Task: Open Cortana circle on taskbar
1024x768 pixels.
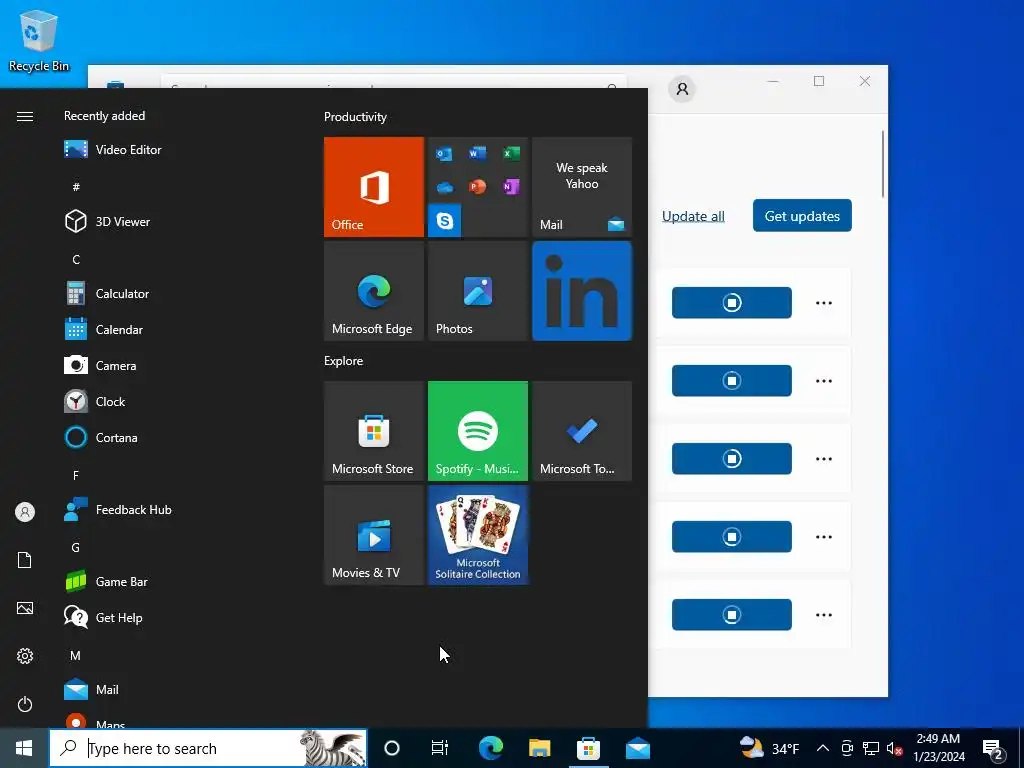Action: point(392,748)
